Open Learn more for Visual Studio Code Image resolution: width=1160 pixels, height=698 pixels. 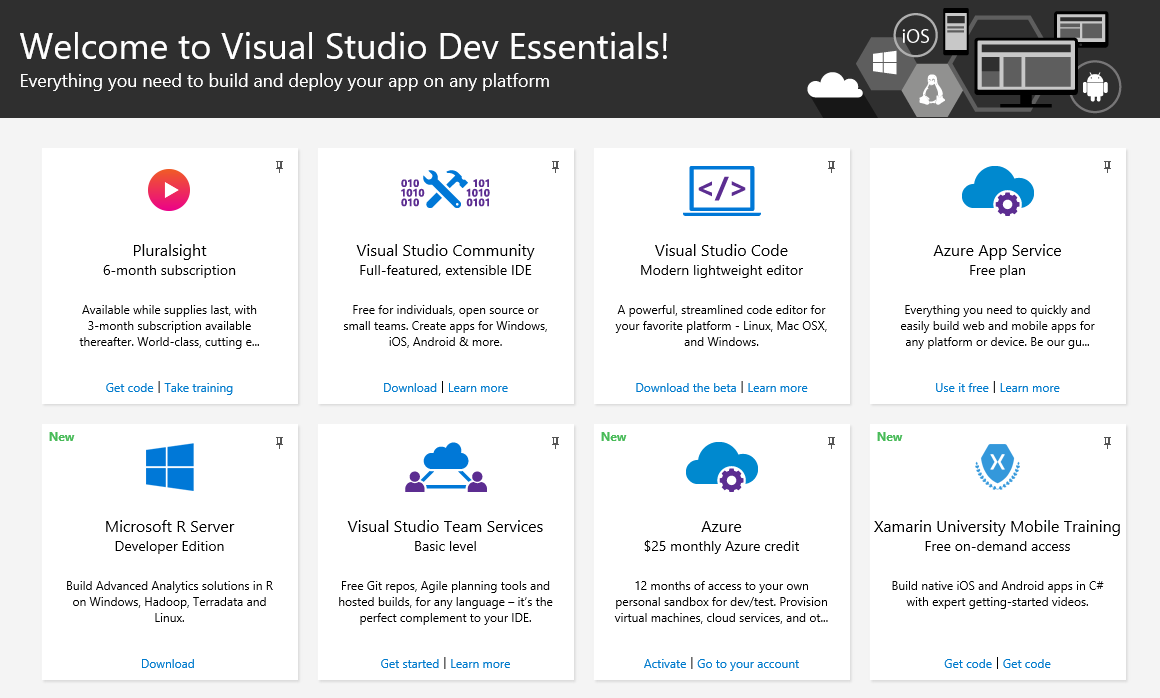778,387
